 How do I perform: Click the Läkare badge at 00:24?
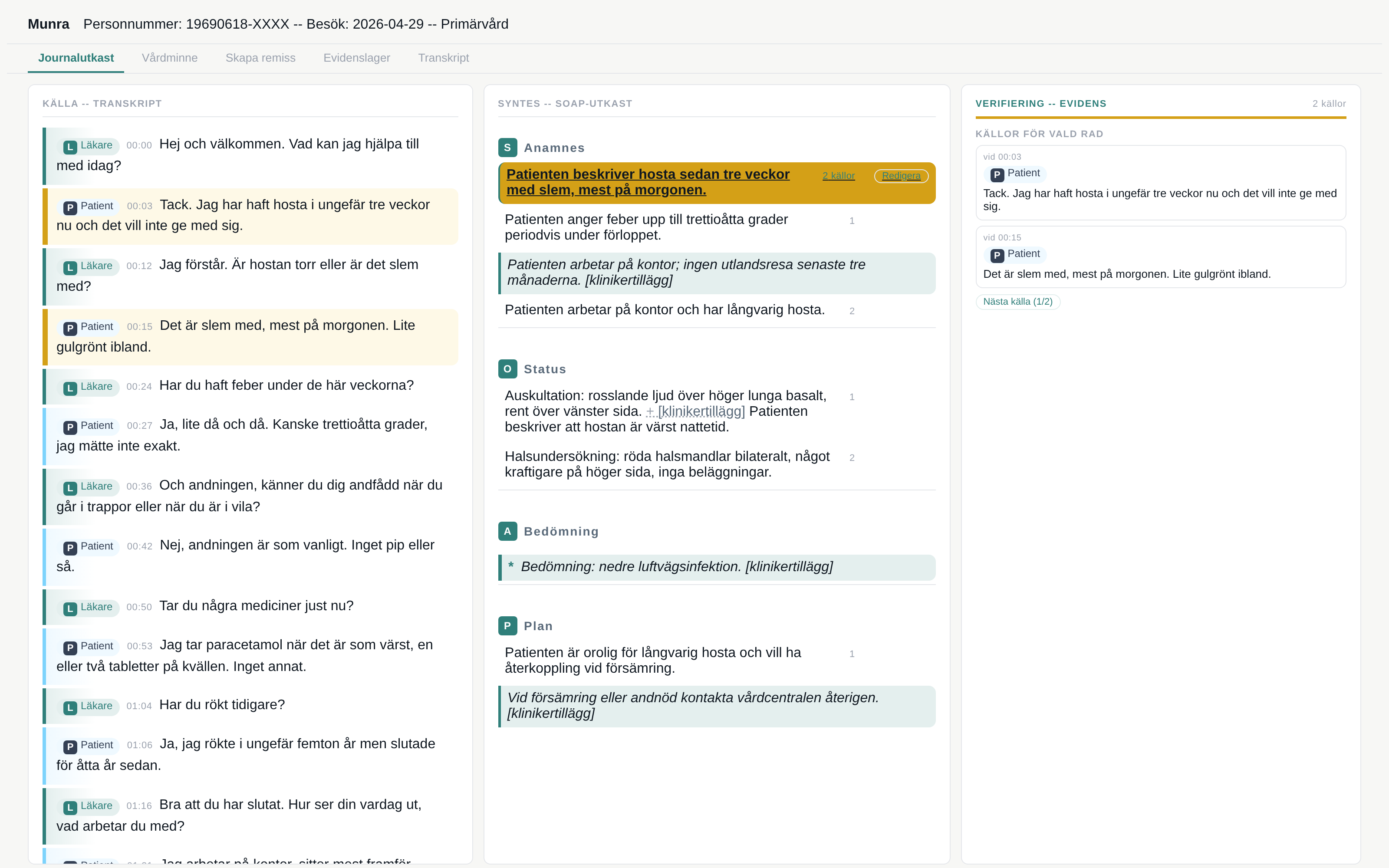click(x=89, y=387)
